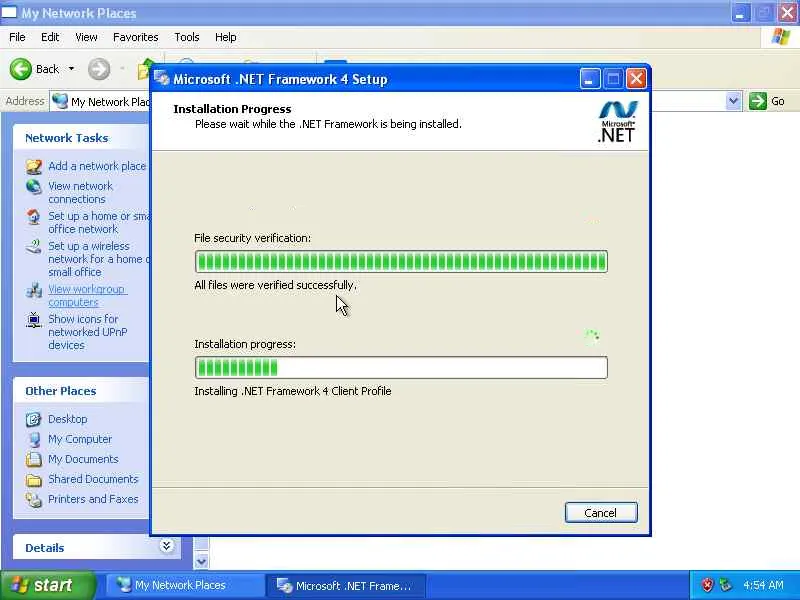Click the installation progress bar
The image size is (800, 600).
[401, 367]
